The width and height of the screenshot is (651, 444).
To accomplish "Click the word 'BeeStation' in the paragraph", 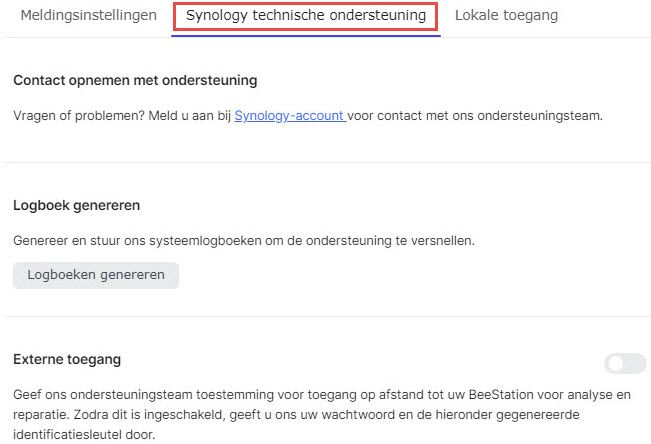I will pos(510,395).
